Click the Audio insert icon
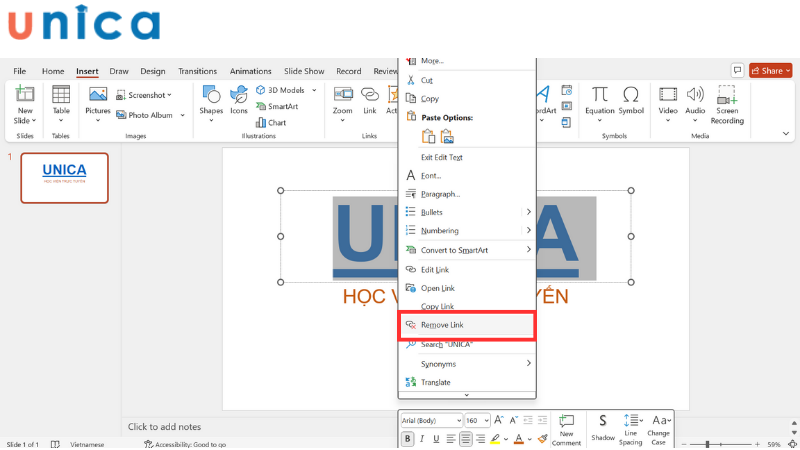The height and width of the screenshot is (450, 800). [695, 94]
